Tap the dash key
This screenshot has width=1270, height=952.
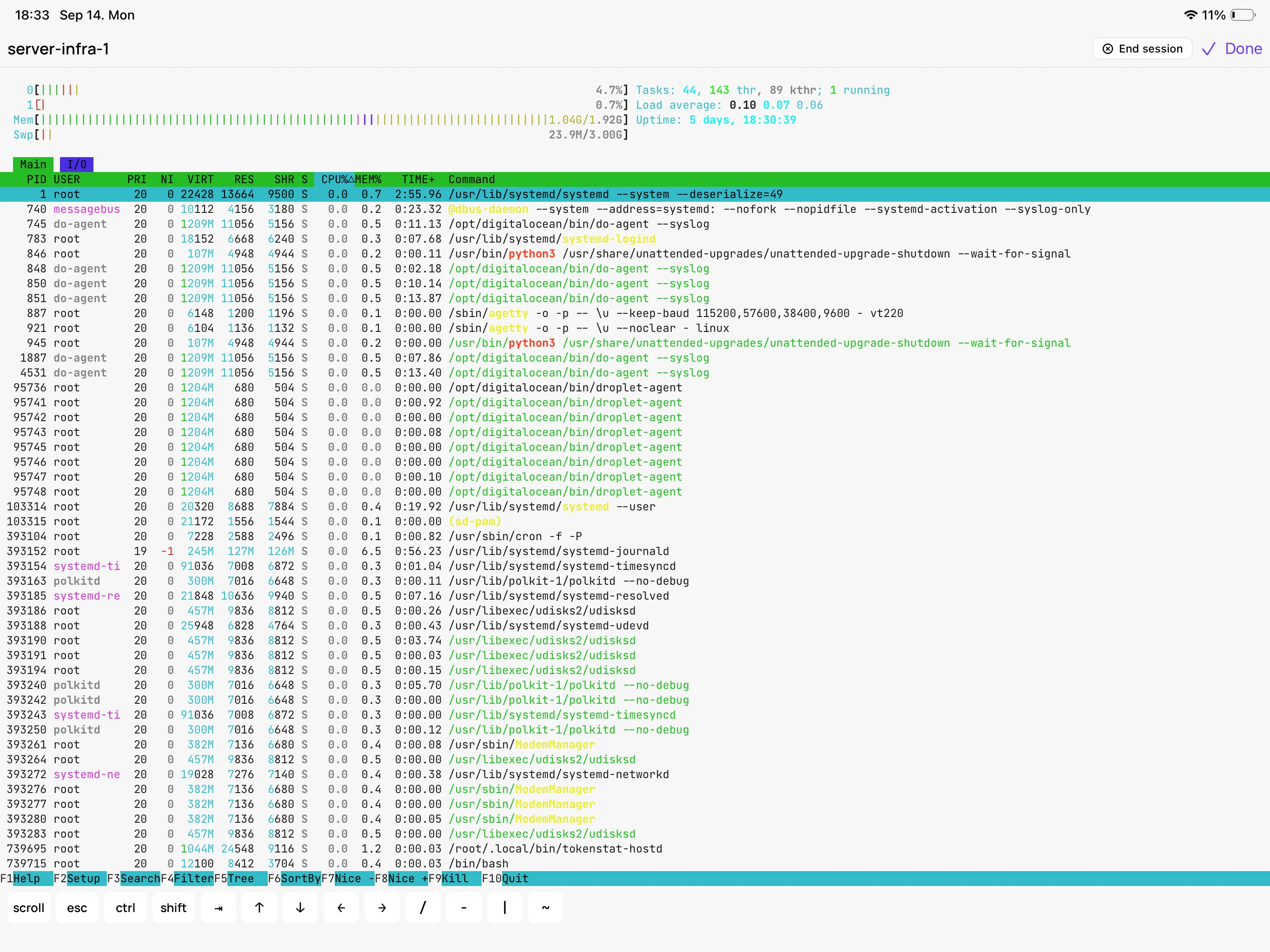click(x=464, y=907)
